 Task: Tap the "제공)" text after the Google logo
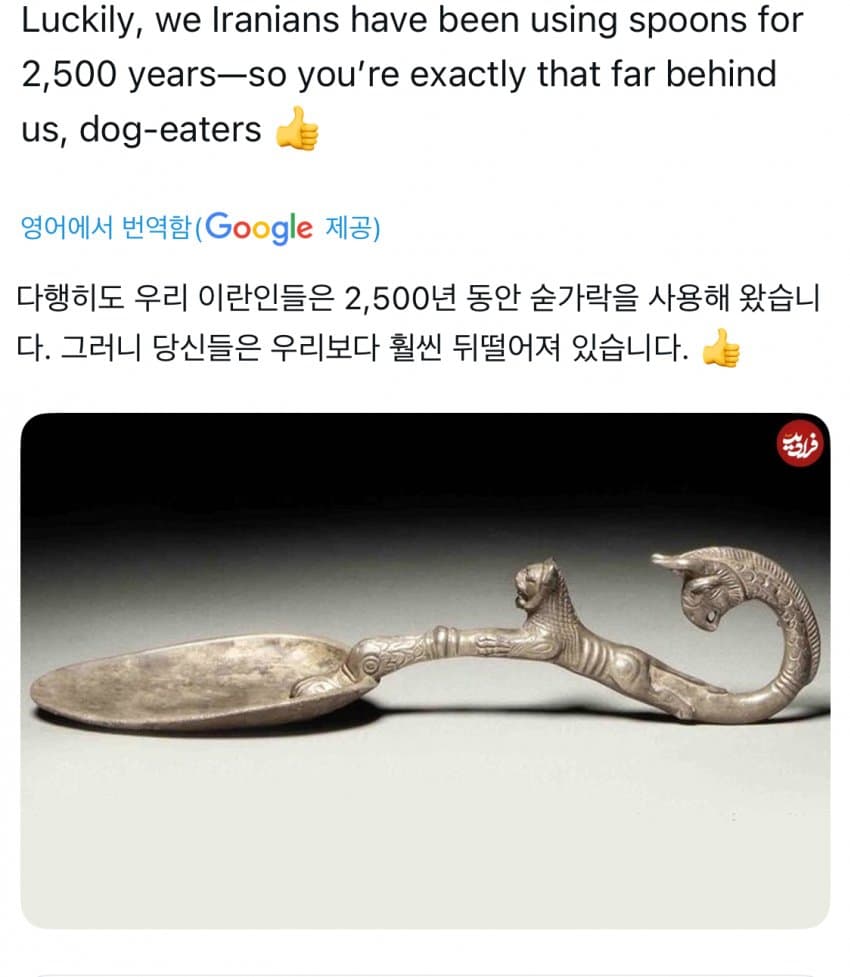353,228
